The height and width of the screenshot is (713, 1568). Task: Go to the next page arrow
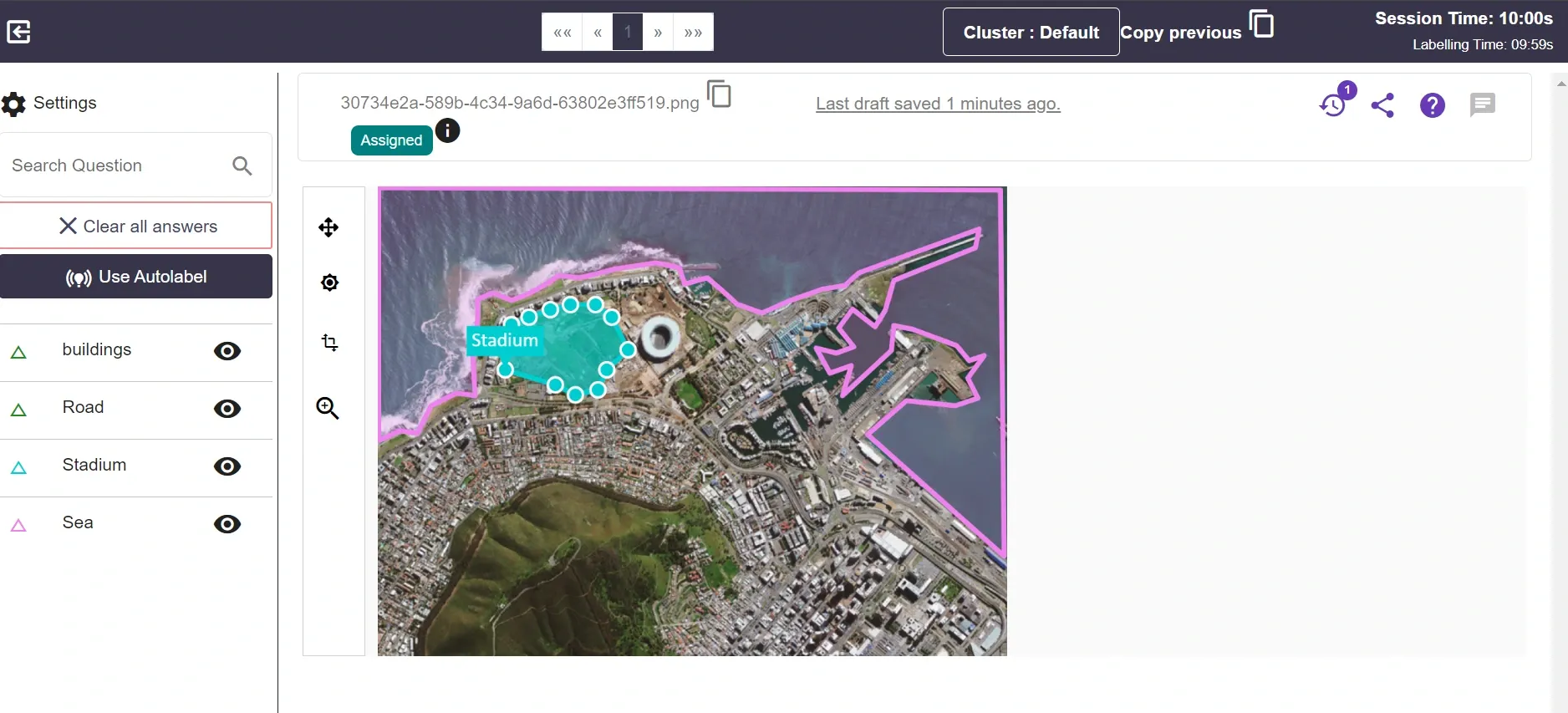658,32
